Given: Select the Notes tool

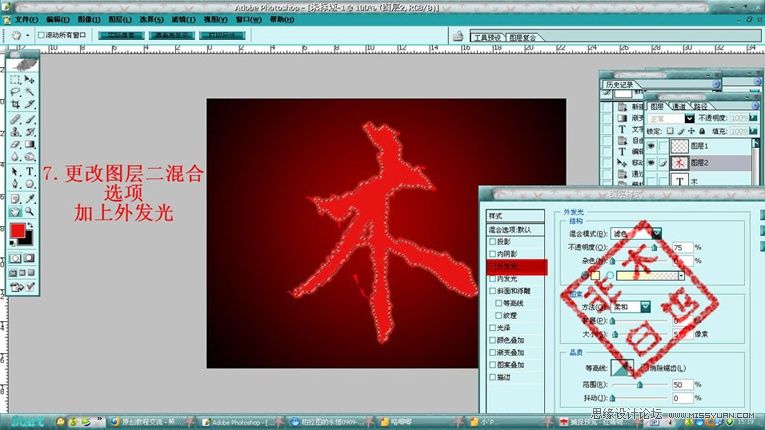Looking at the screenshot, I should pos(15,199).
